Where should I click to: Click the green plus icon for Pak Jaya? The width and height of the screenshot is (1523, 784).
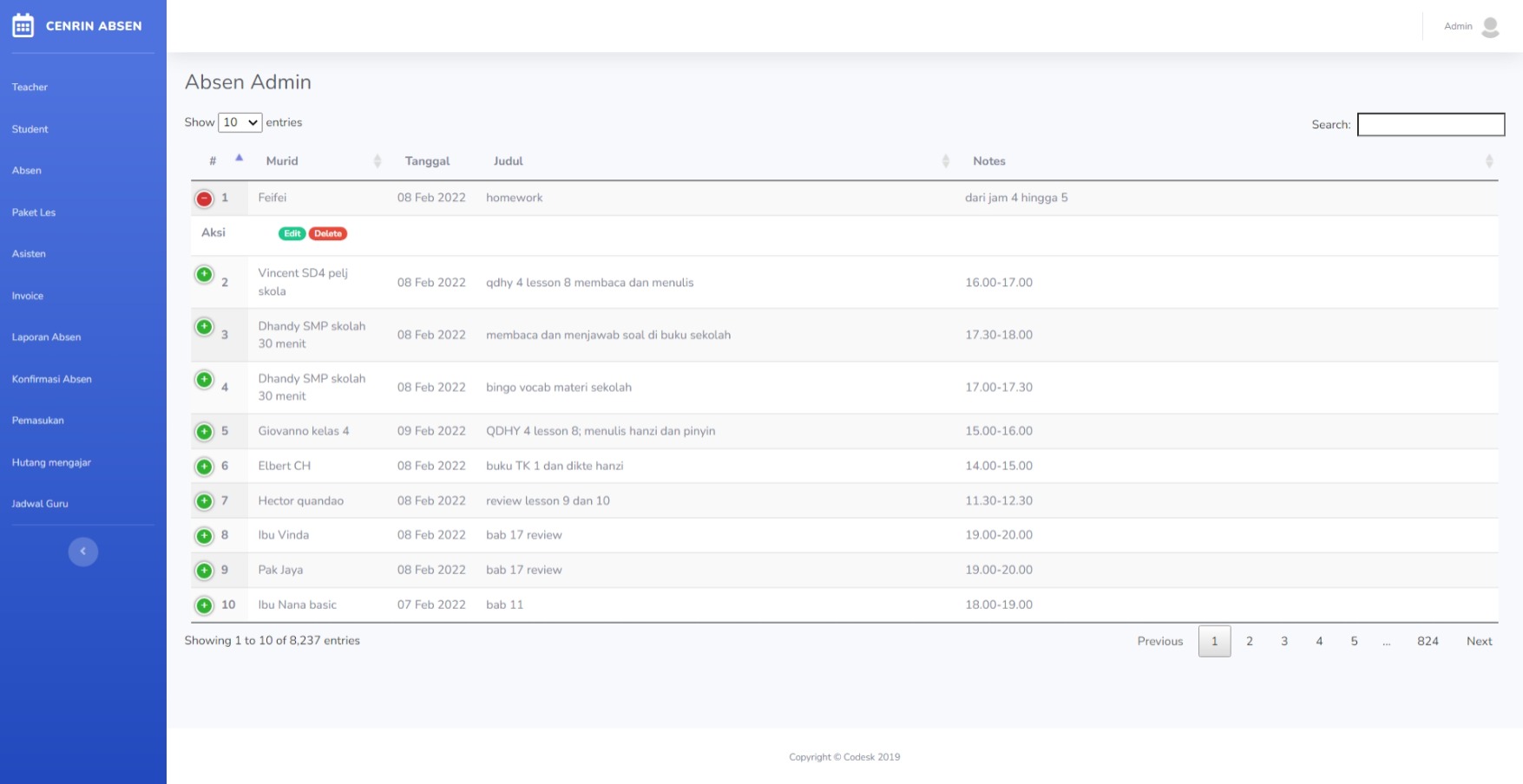tap(204, 571)
